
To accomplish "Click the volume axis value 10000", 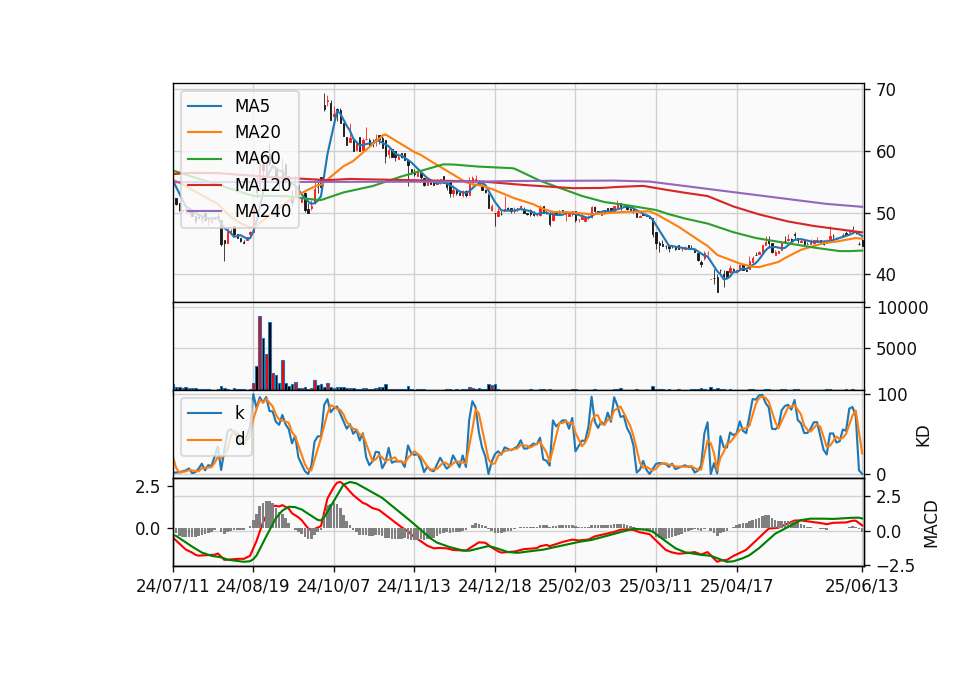I will pyautogui.click(x=902, y=308).
